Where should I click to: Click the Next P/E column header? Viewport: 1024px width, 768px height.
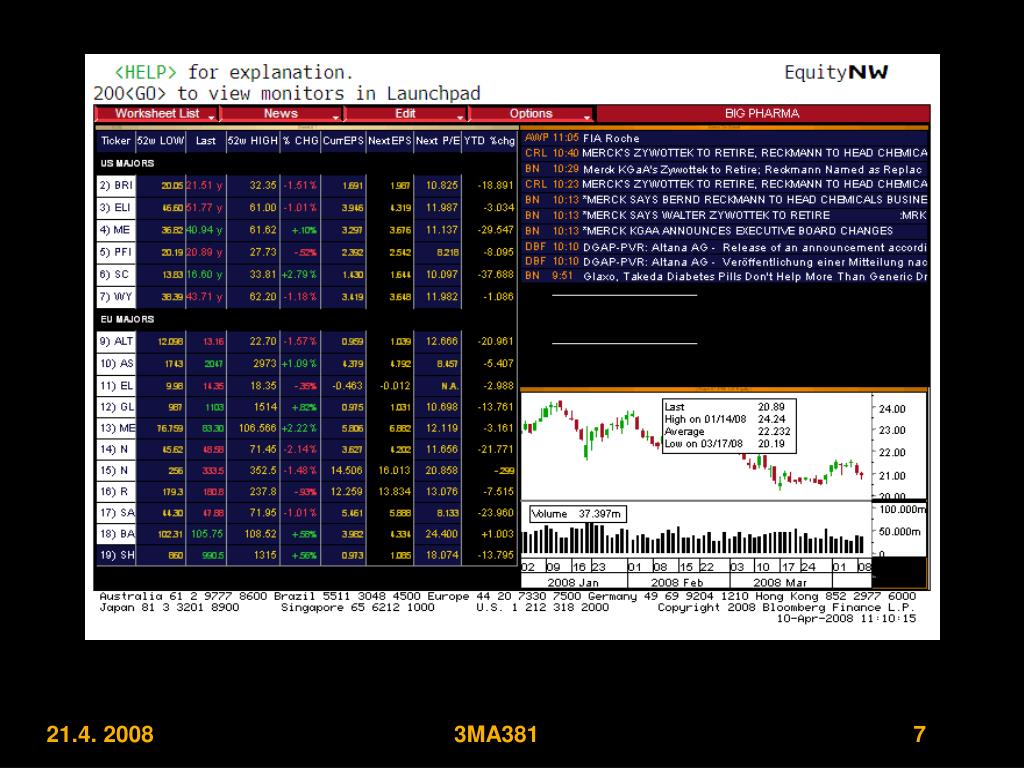(438, 140)
